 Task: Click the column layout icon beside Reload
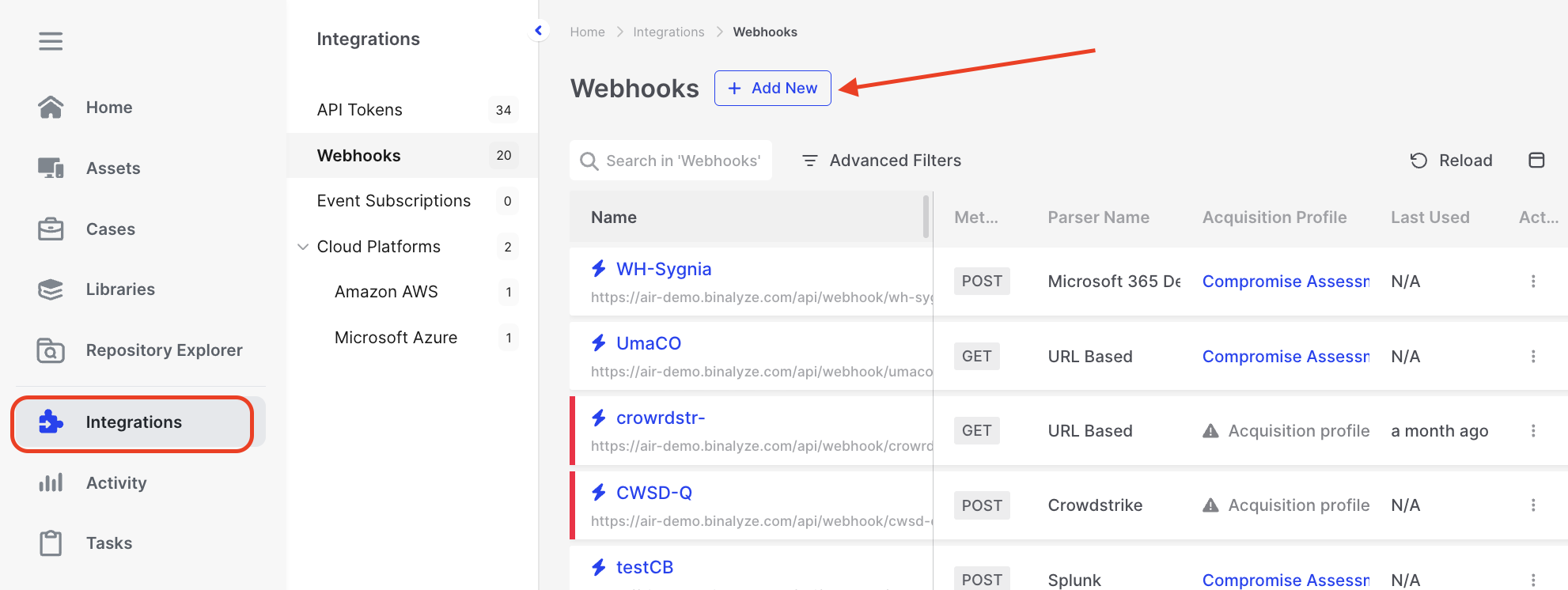1536,161
